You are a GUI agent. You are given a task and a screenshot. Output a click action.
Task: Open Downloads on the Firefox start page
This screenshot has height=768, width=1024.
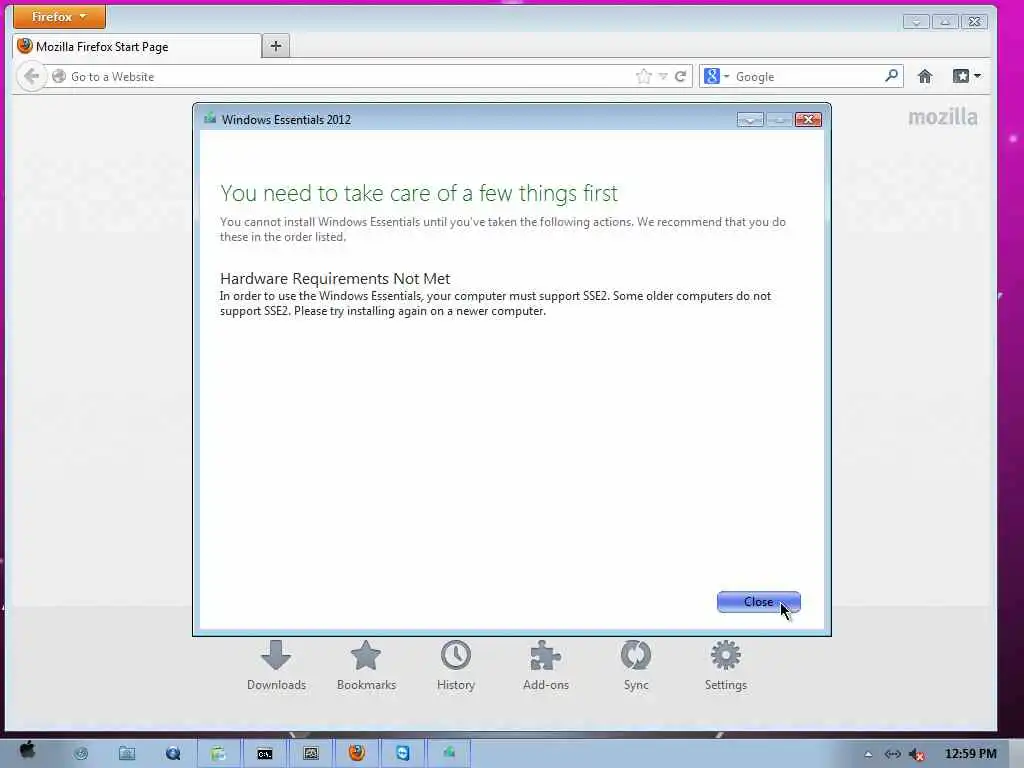point(276,665)
